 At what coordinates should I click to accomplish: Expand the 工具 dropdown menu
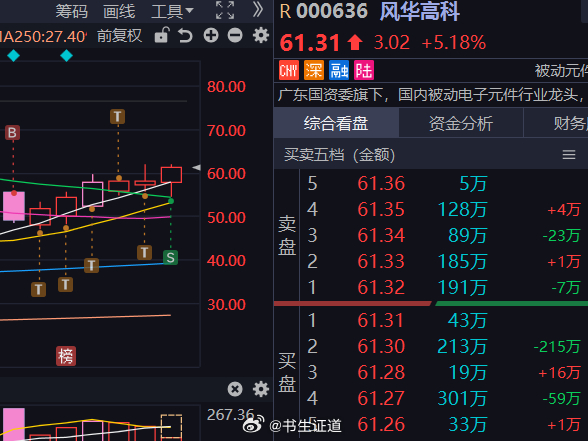tap(172, 11)
